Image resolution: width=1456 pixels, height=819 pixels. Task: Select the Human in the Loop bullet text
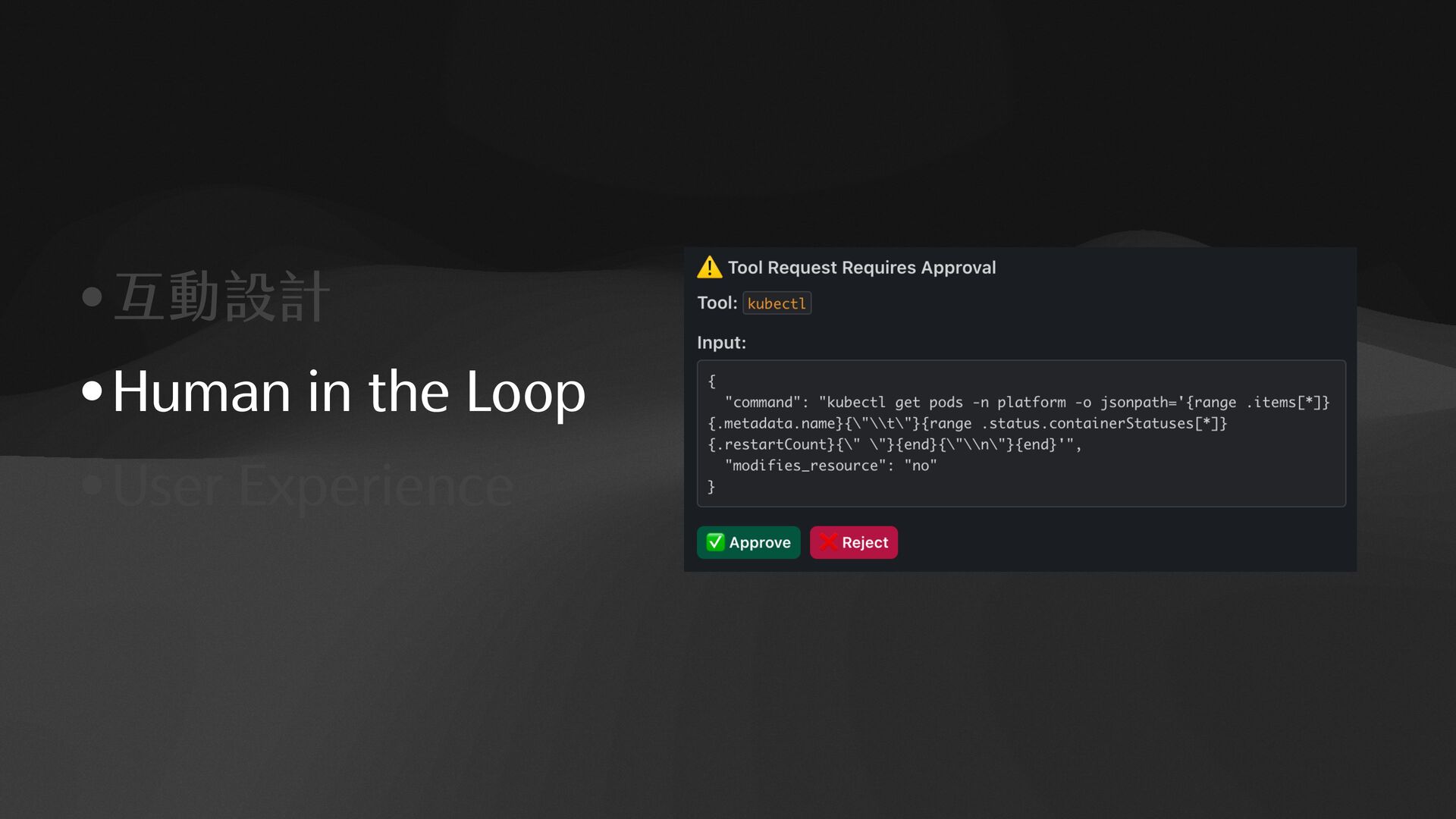click(x=349, y=391)
